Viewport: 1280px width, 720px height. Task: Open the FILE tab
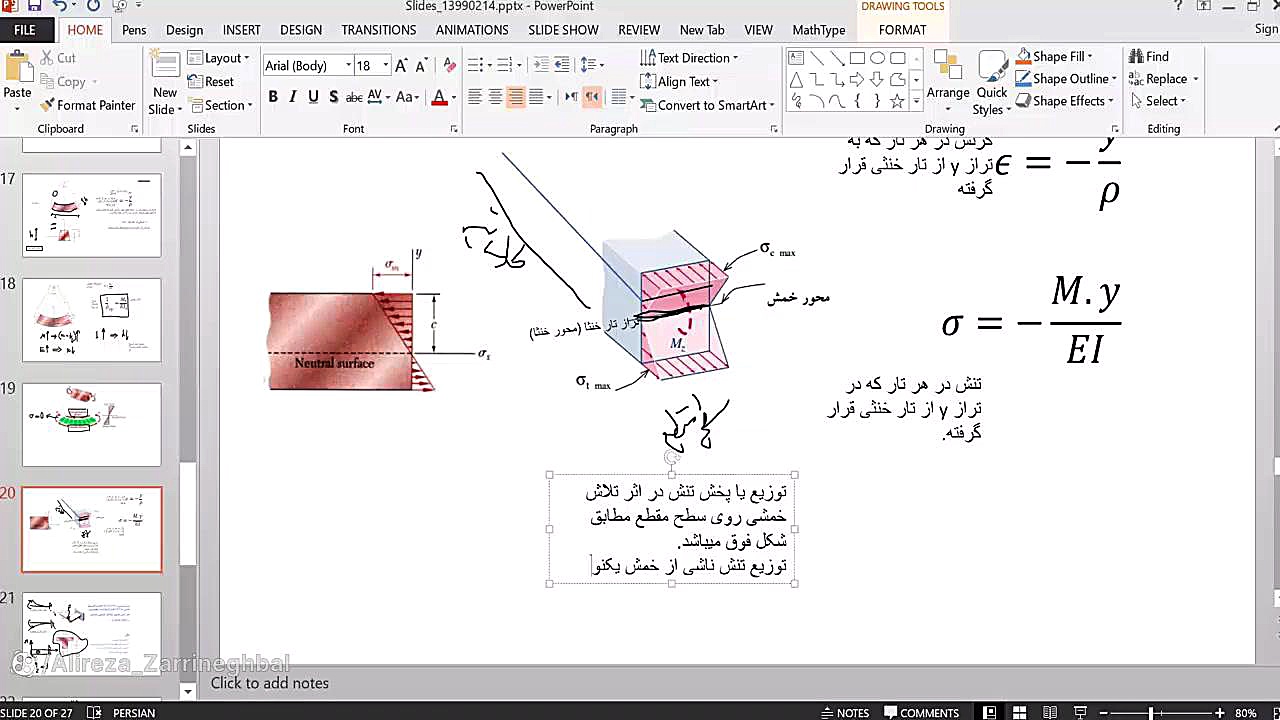pos(25,30)
